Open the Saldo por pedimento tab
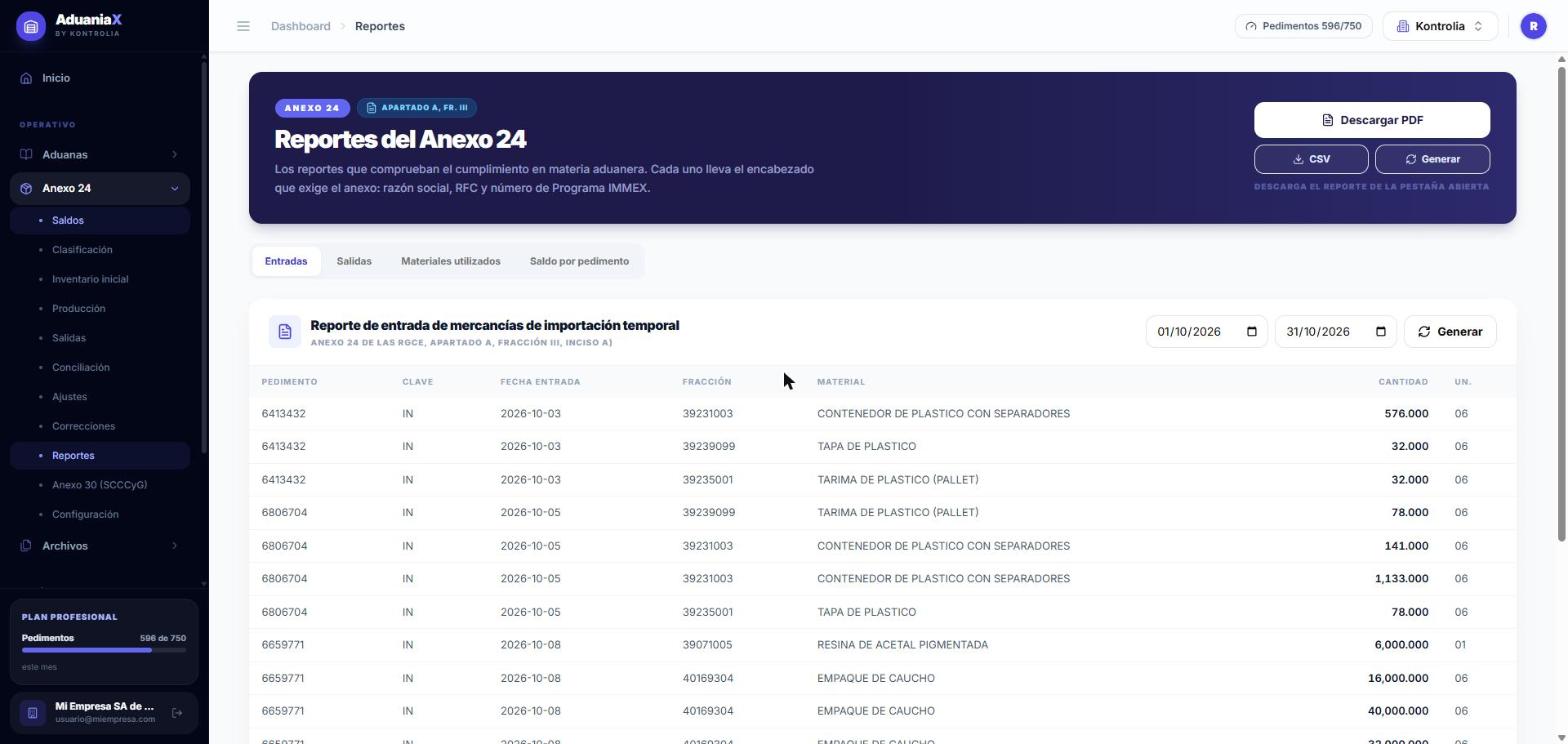This screenshot has height=744, width=1568. [x=579, y=261]
